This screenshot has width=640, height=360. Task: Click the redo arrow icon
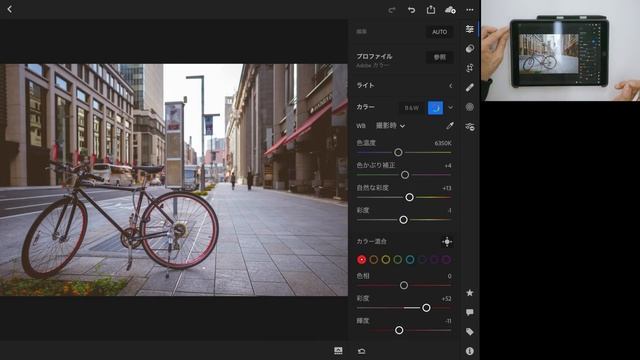(392, 10)
